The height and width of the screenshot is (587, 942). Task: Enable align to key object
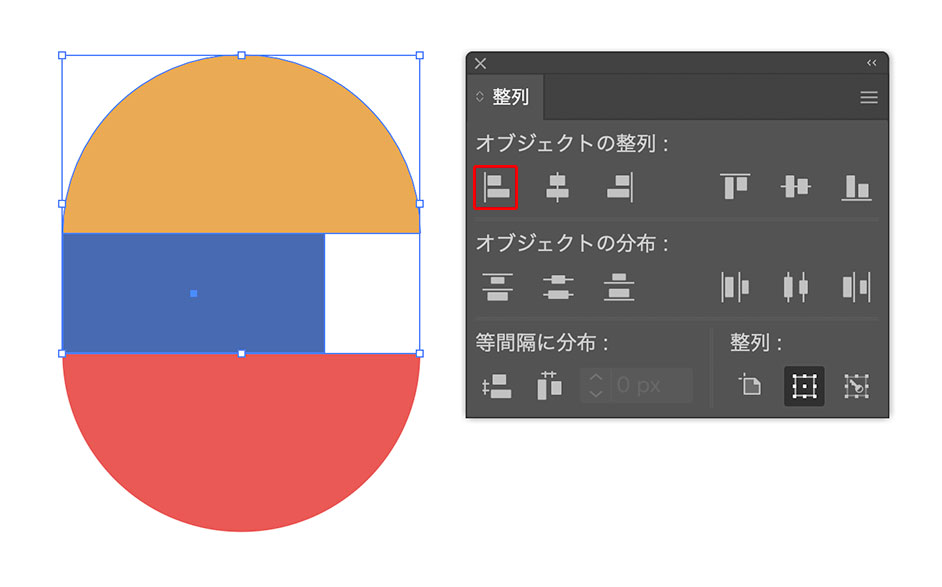point(857,386)
